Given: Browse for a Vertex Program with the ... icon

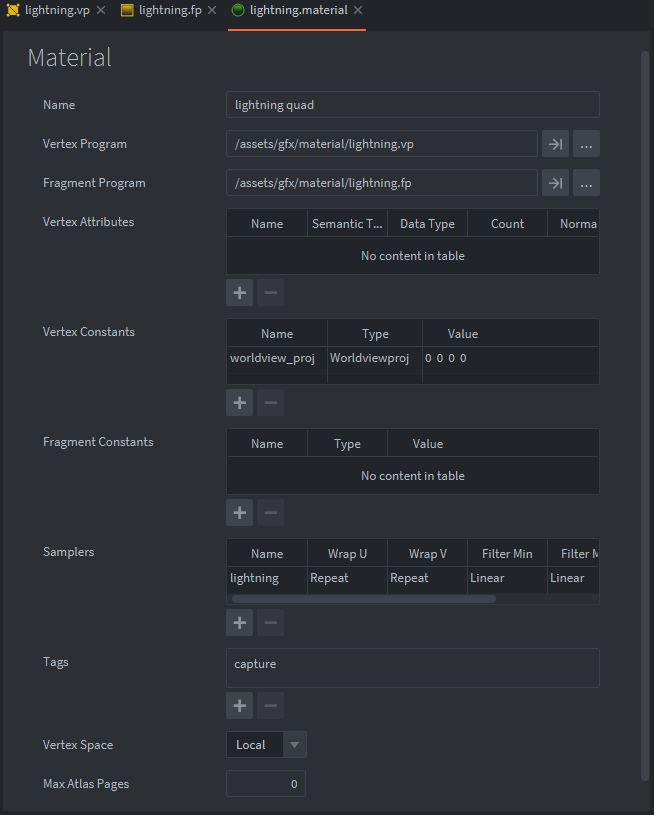Looking at the screenshot, I should (586, 143).
